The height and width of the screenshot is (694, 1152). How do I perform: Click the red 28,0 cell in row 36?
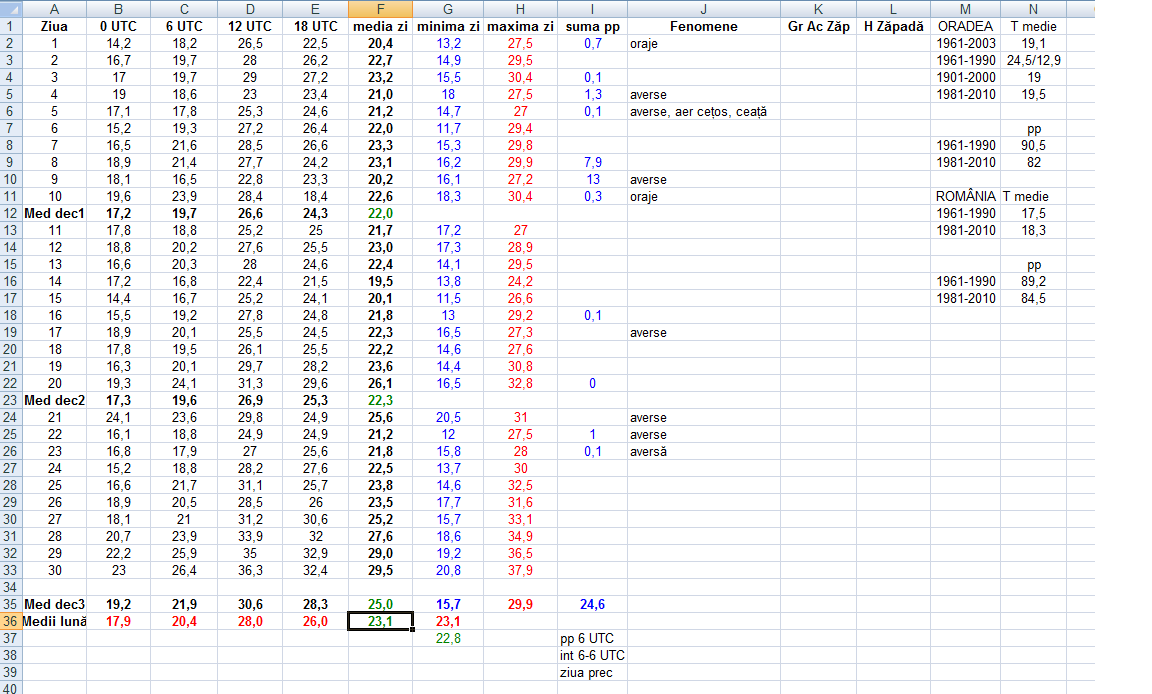250,621
